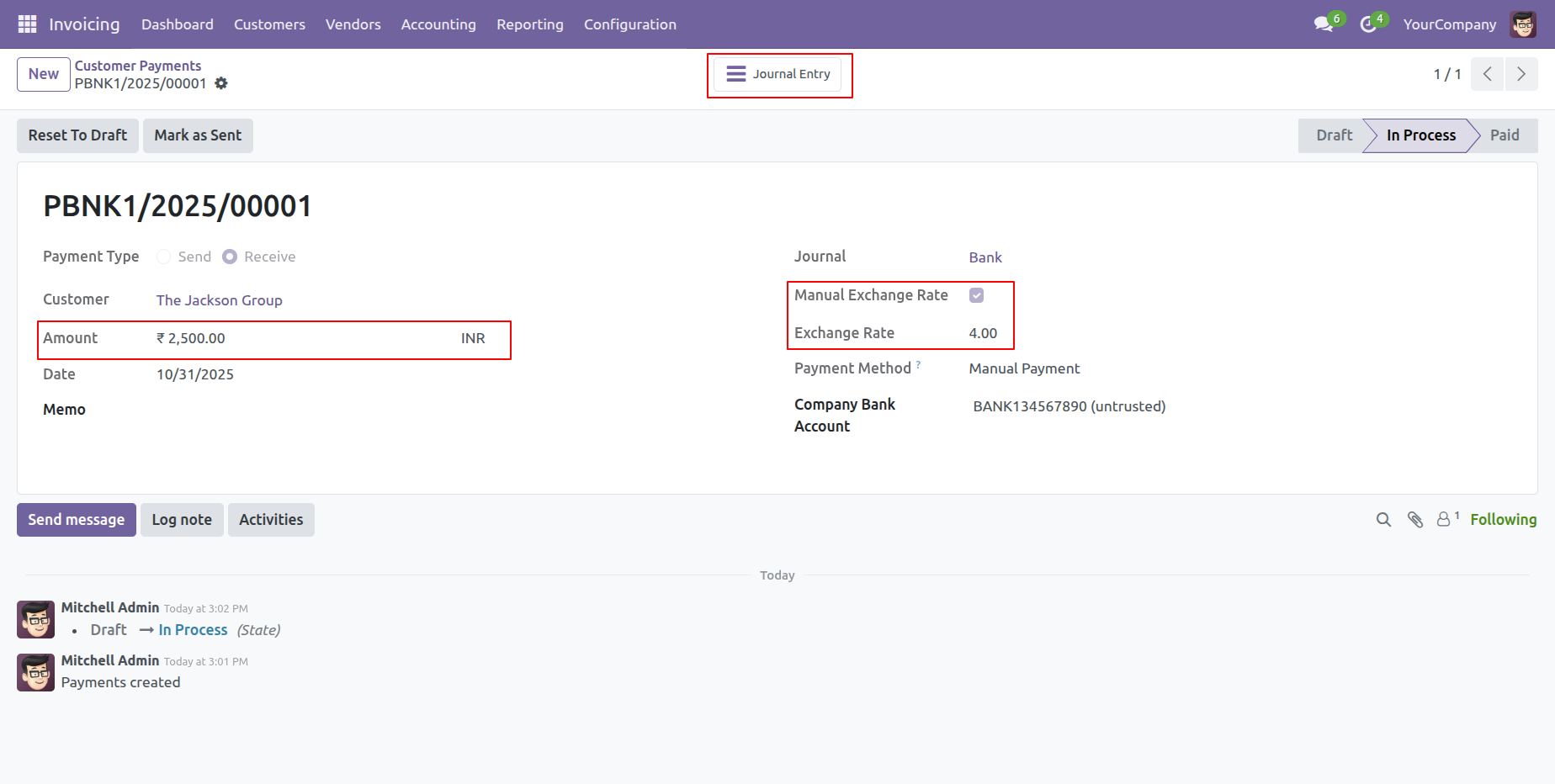Open the chat messages icon
The image size is (1555, 784).
[1324, 24]
